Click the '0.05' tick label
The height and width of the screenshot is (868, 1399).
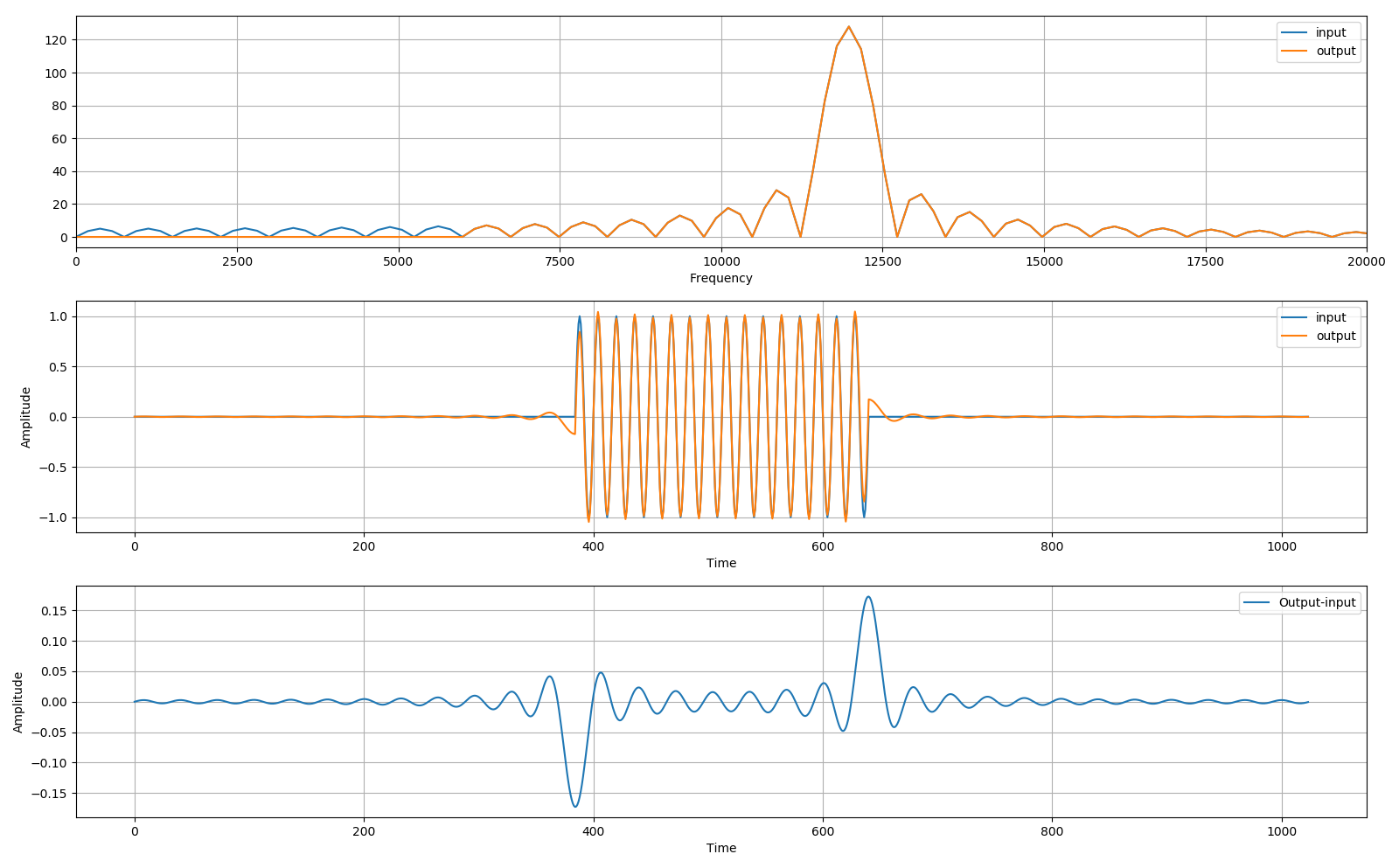click(x=55, y=672)
